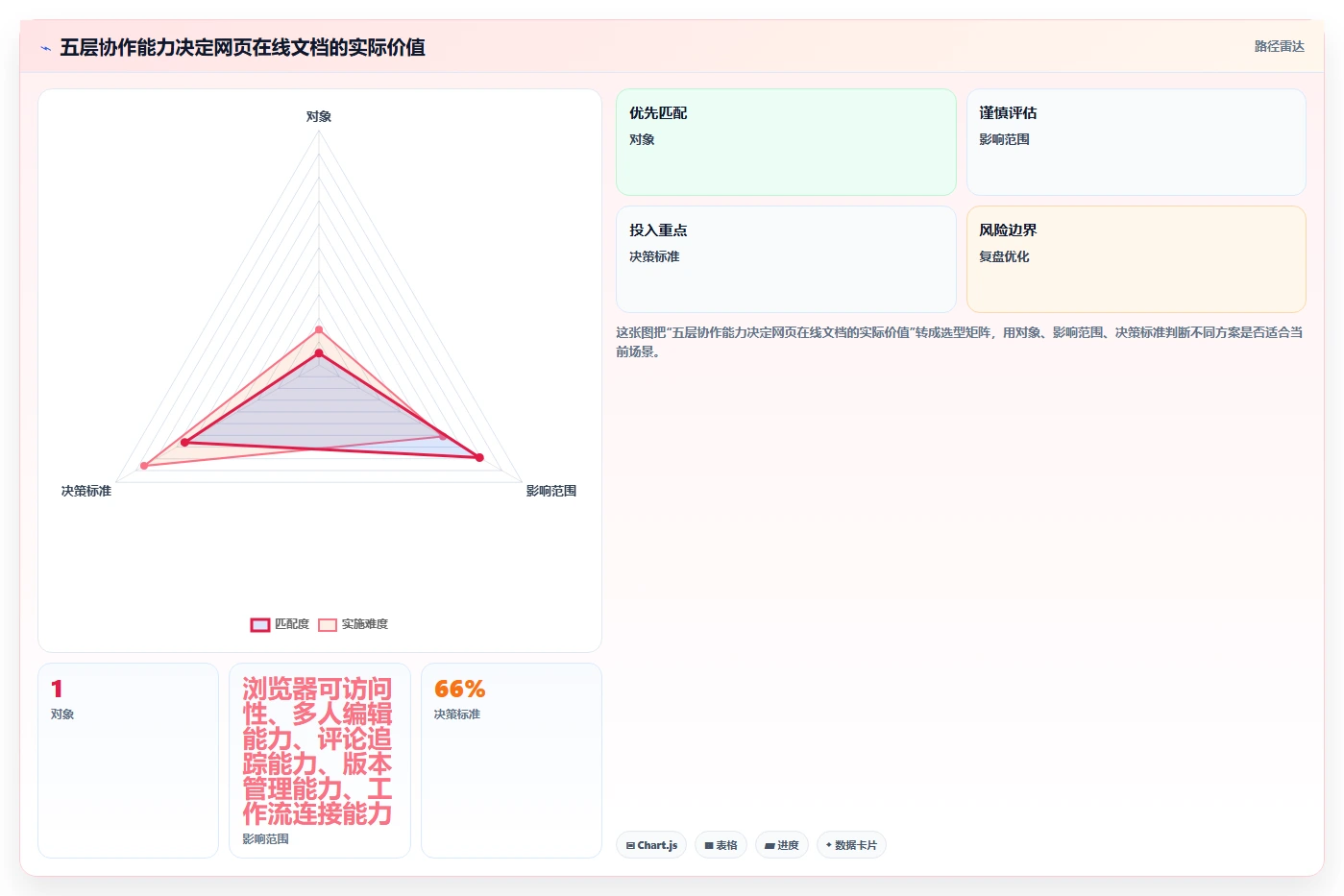Click the radar axis label 对象
The width and height of the screenshot is (1344, 896).
pos(319,116)
